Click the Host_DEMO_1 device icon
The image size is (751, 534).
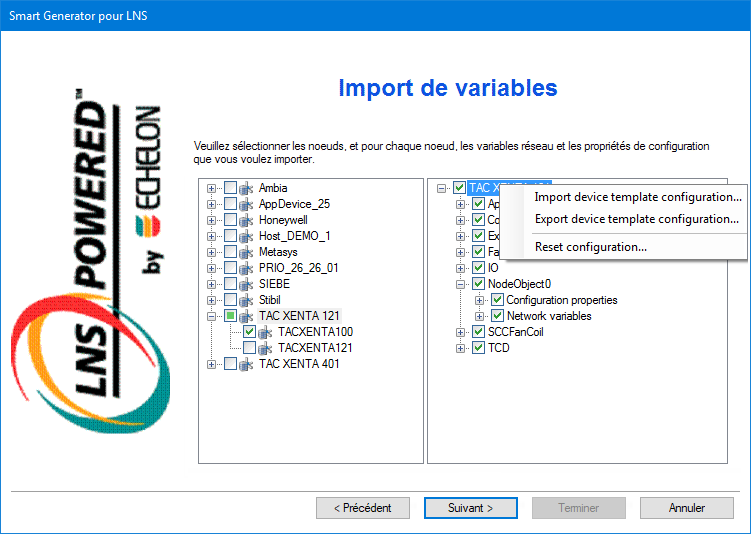click(246, 236)
